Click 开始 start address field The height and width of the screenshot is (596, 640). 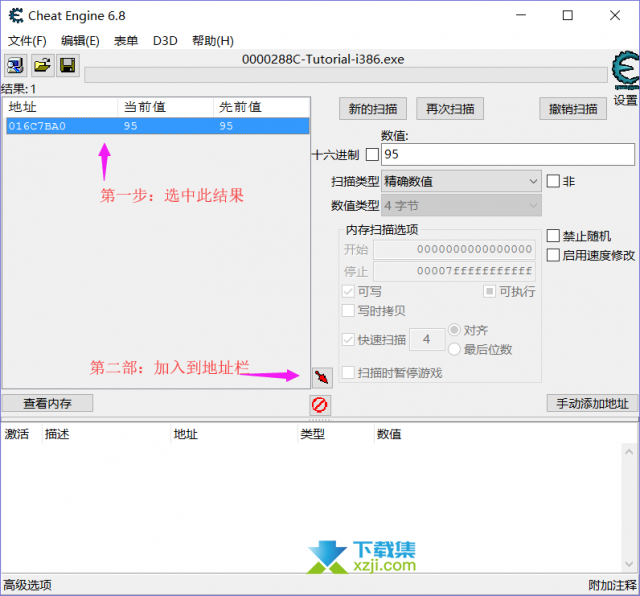tap(454, 249)
